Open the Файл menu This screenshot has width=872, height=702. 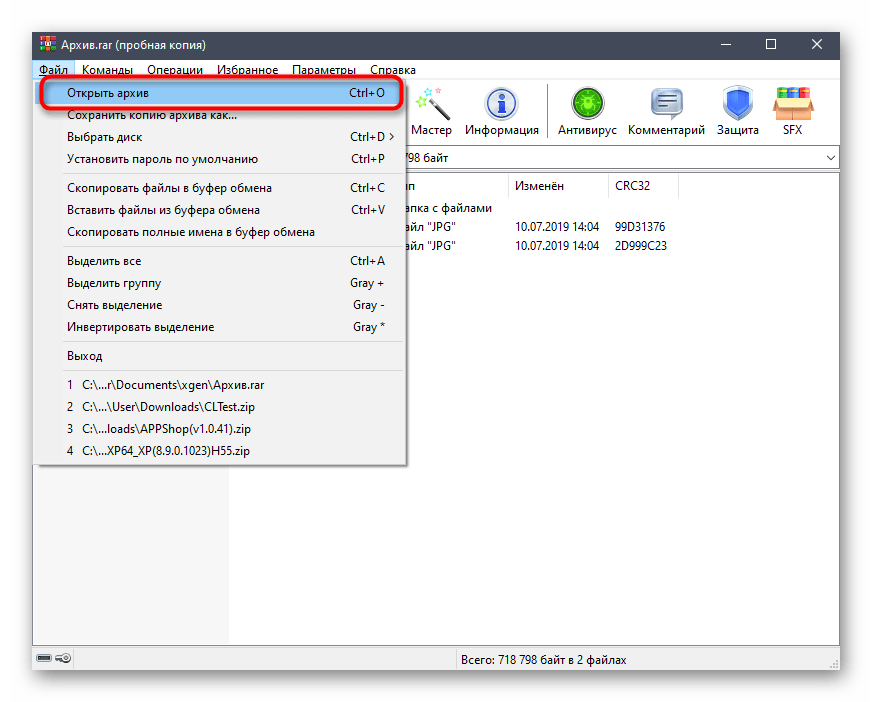[x=53, y=70]
